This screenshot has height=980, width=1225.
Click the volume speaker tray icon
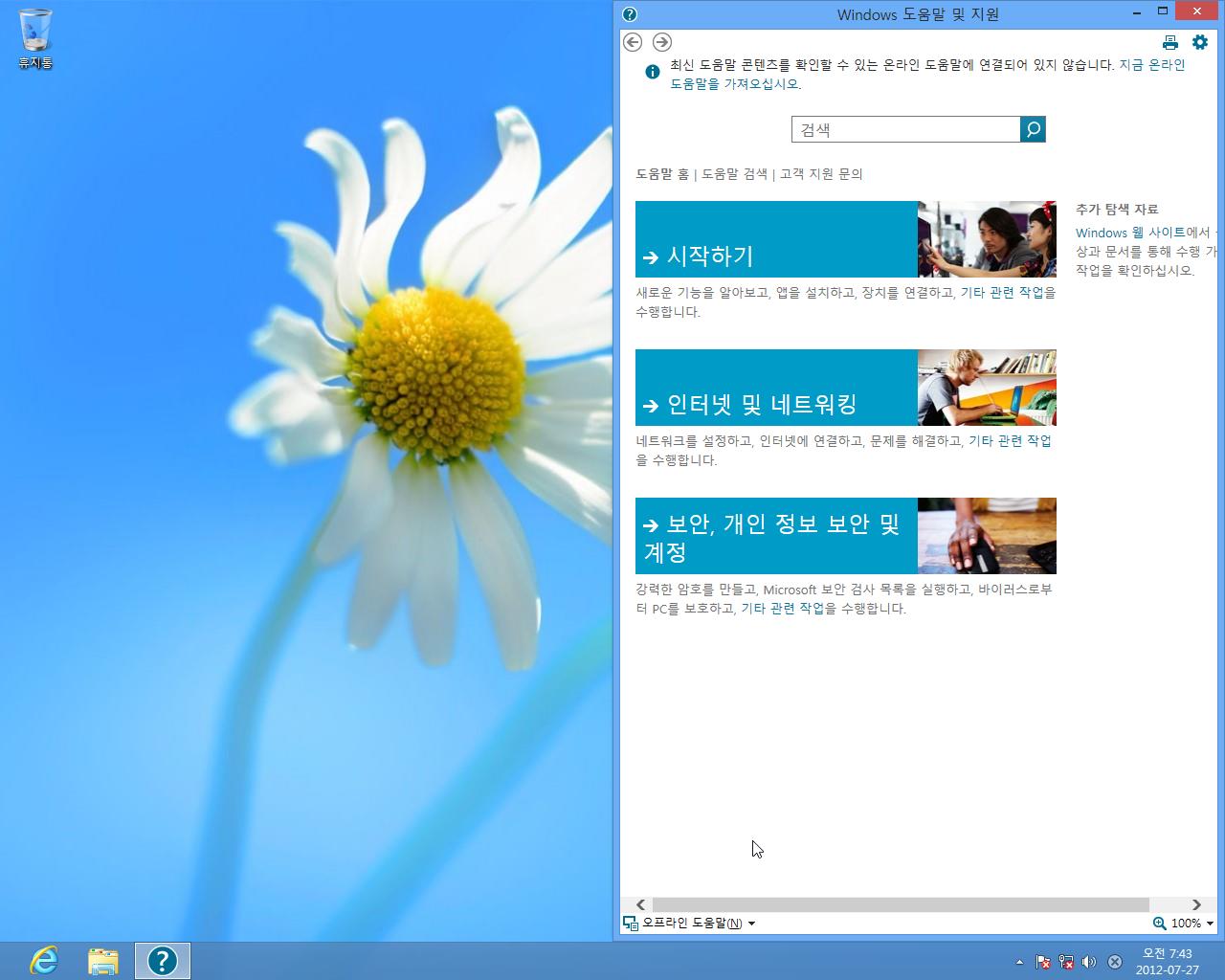1089,962
